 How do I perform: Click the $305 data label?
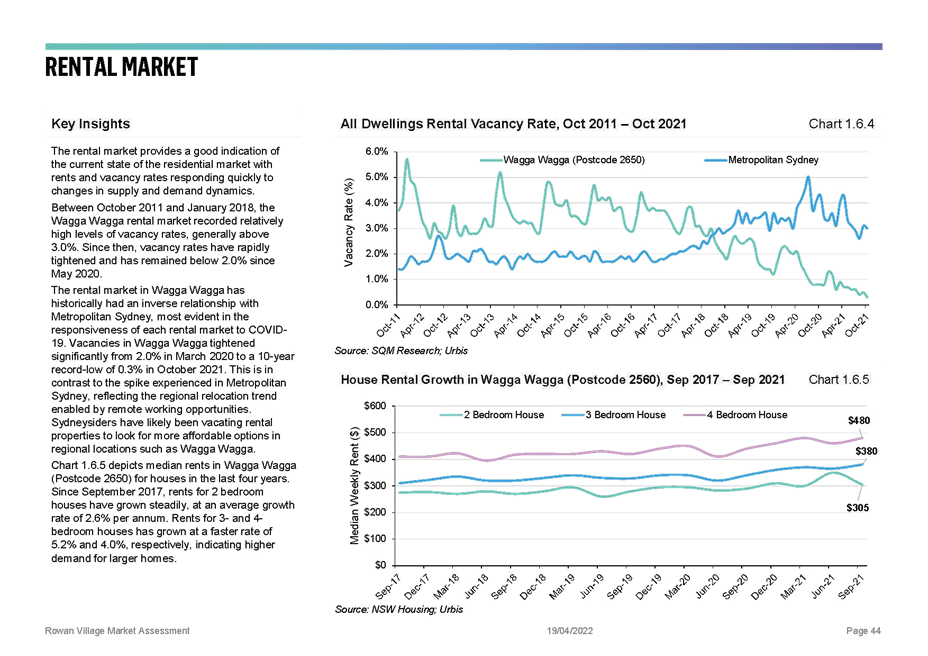click(858, 508)
